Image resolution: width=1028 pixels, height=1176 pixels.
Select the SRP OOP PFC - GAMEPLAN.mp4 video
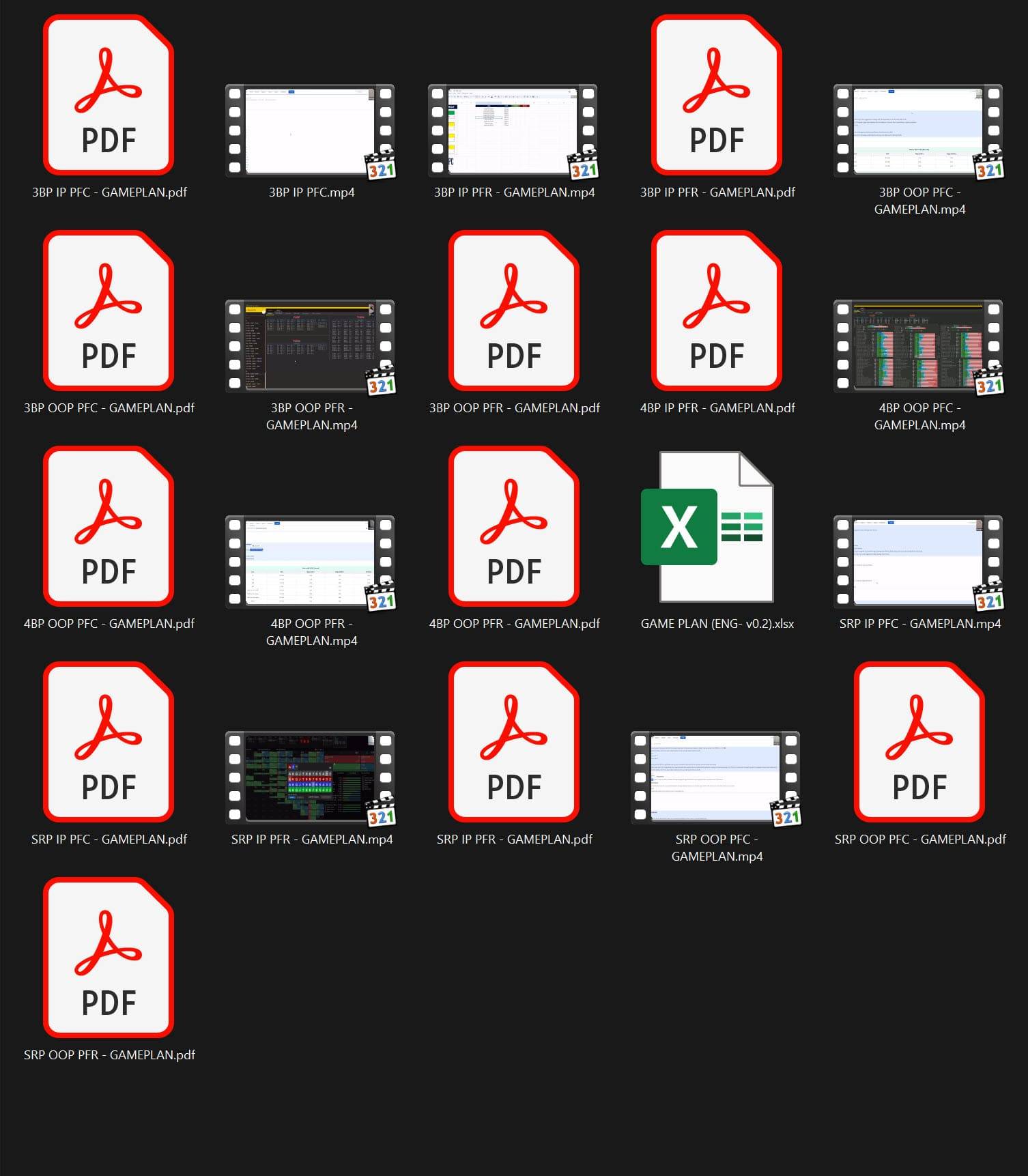pyautogui.click(x=716, y=777)
